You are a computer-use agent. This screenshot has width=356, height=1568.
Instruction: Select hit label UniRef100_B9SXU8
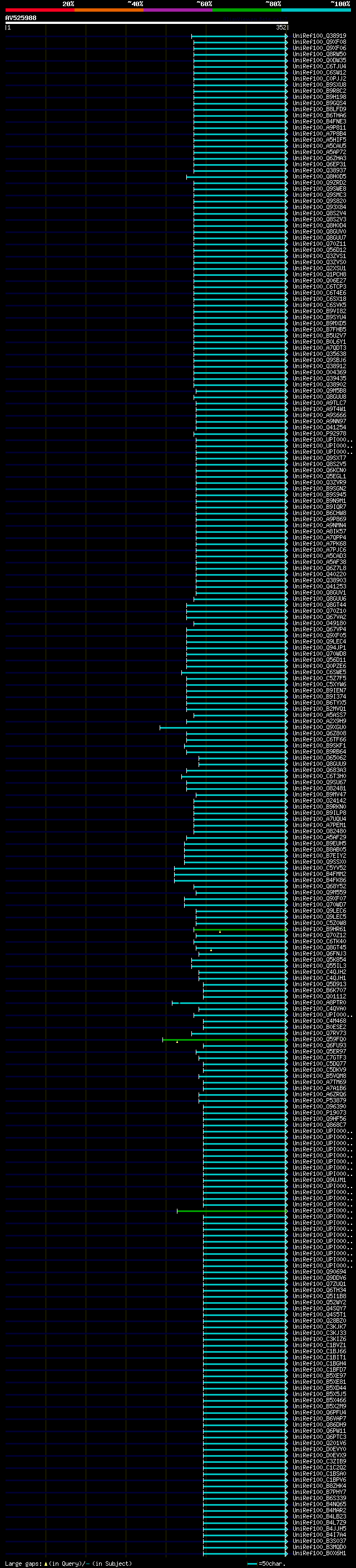(319, 85)
